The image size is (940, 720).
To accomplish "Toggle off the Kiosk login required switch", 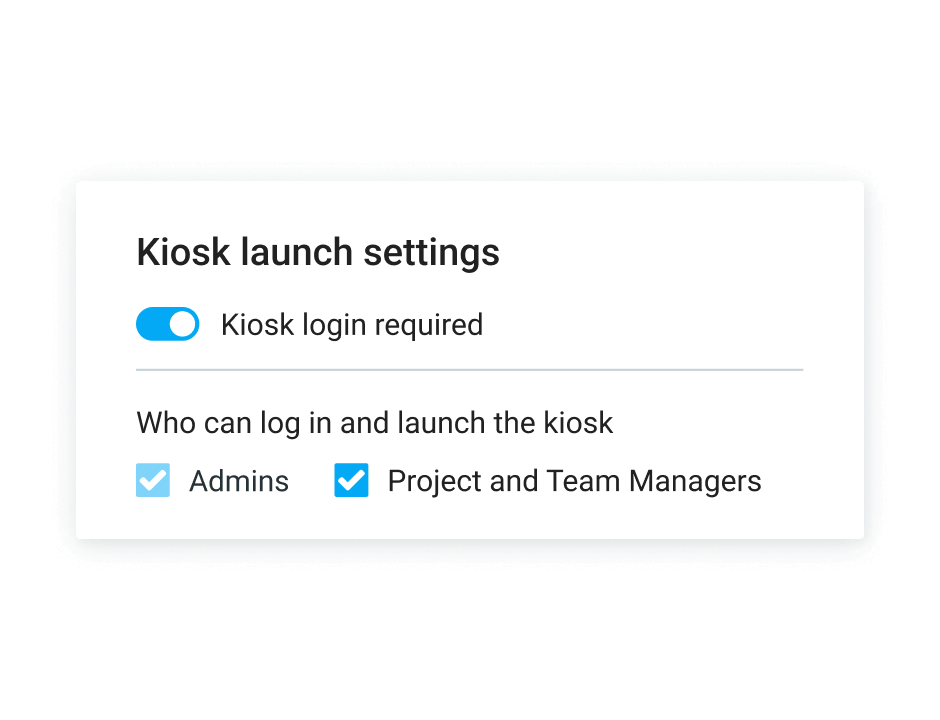I will [167, 325].
